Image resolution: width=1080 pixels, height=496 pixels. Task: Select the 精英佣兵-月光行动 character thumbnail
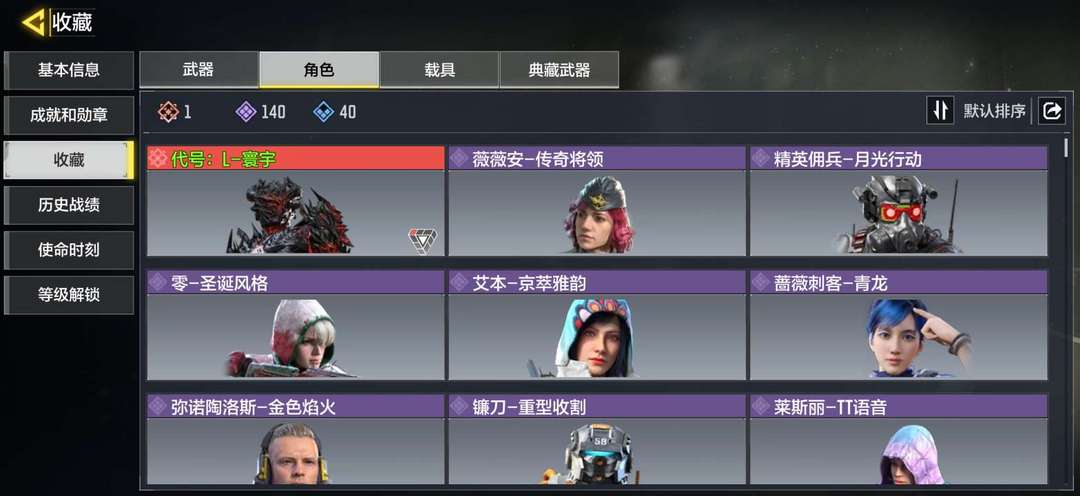(898, 213)
